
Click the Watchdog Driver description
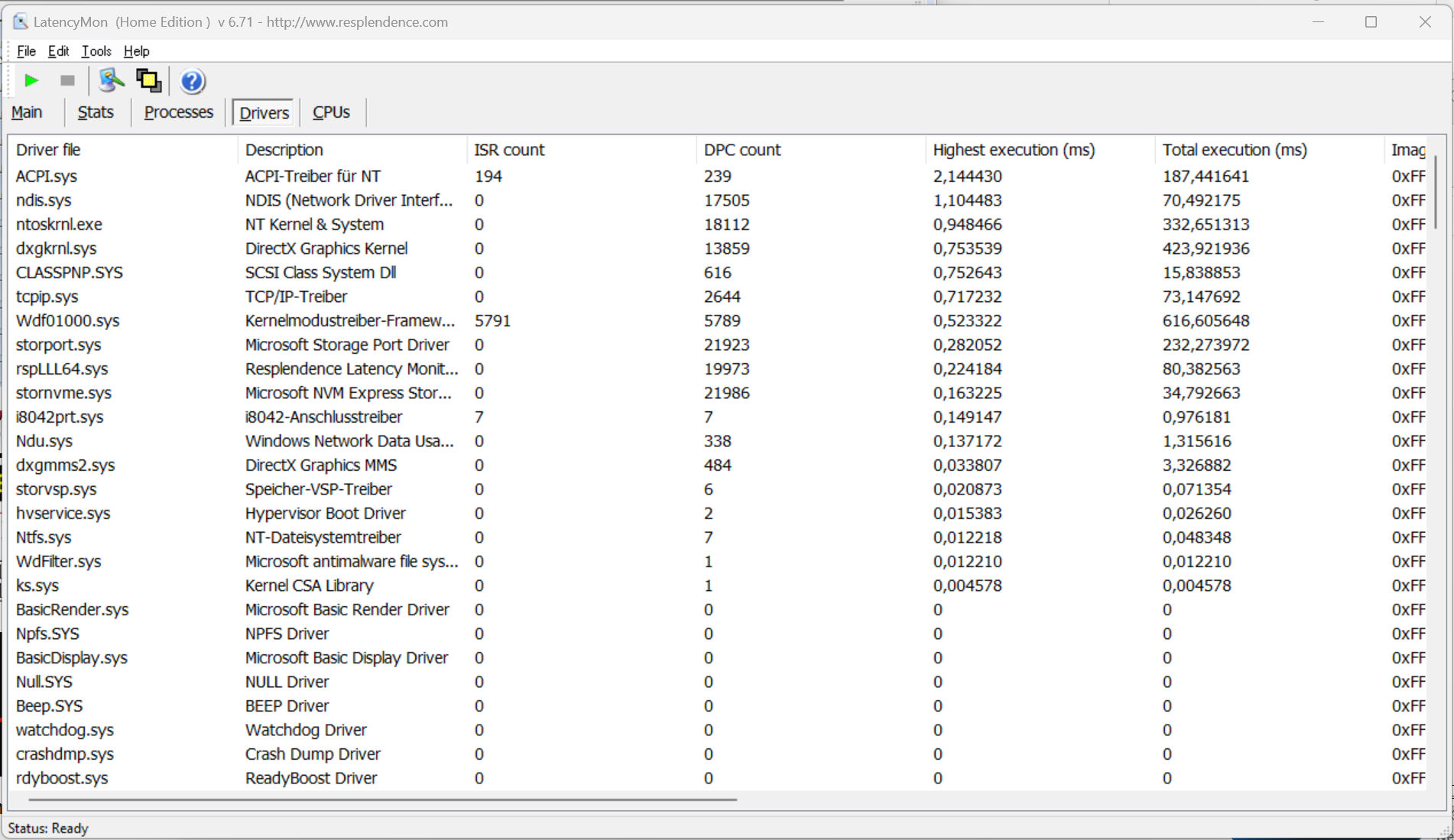306,730
